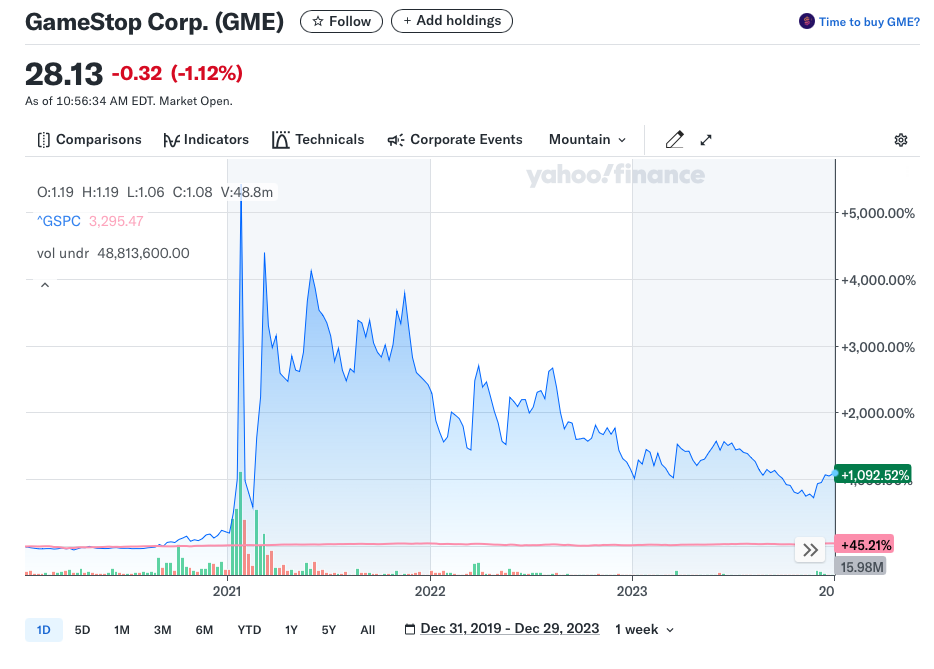Click the 2022 x-axis label
This screenshot has height=669, width=934.
[x=430, y=591]
